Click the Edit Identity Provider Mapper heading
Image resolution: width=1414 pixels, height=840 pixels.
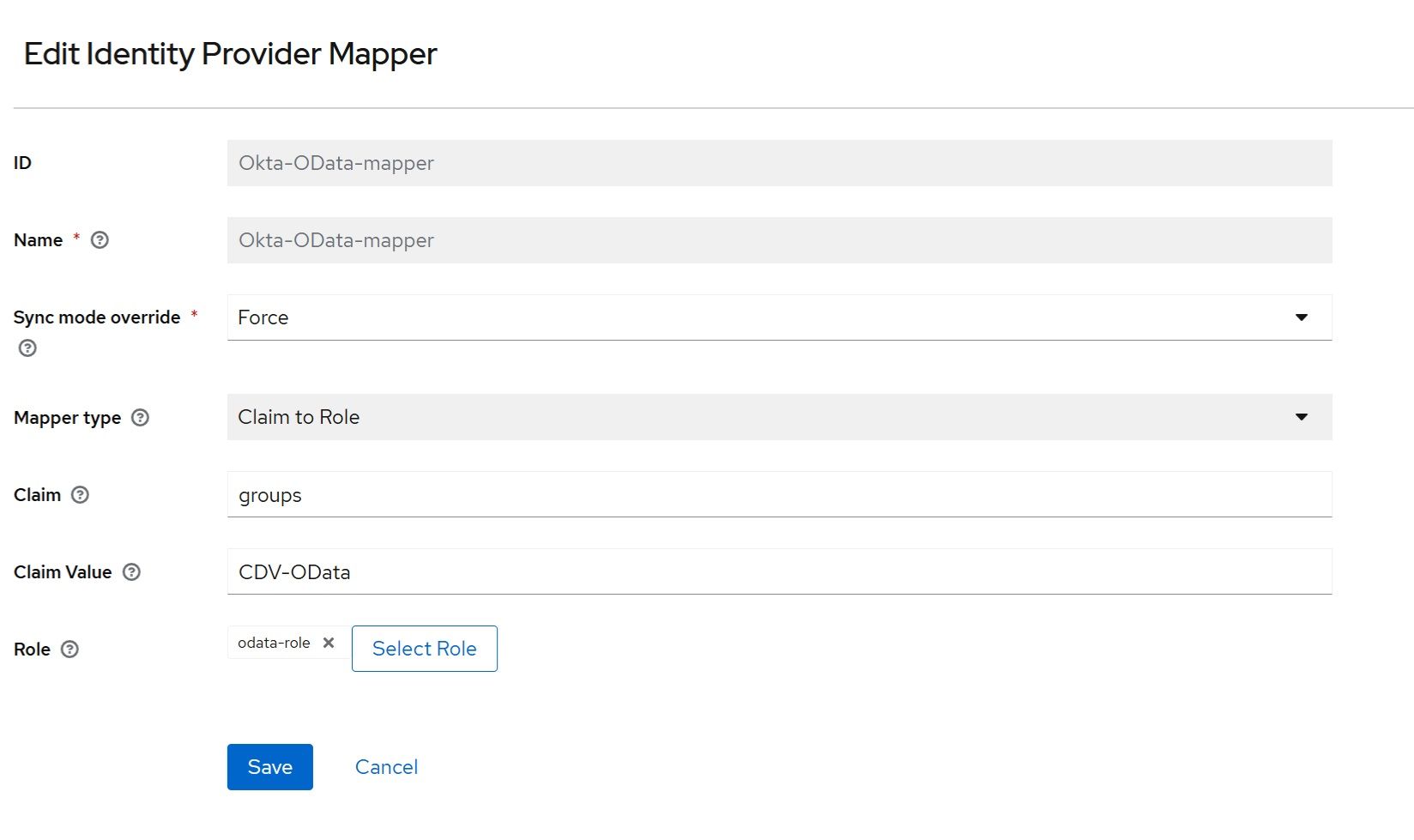230,54
